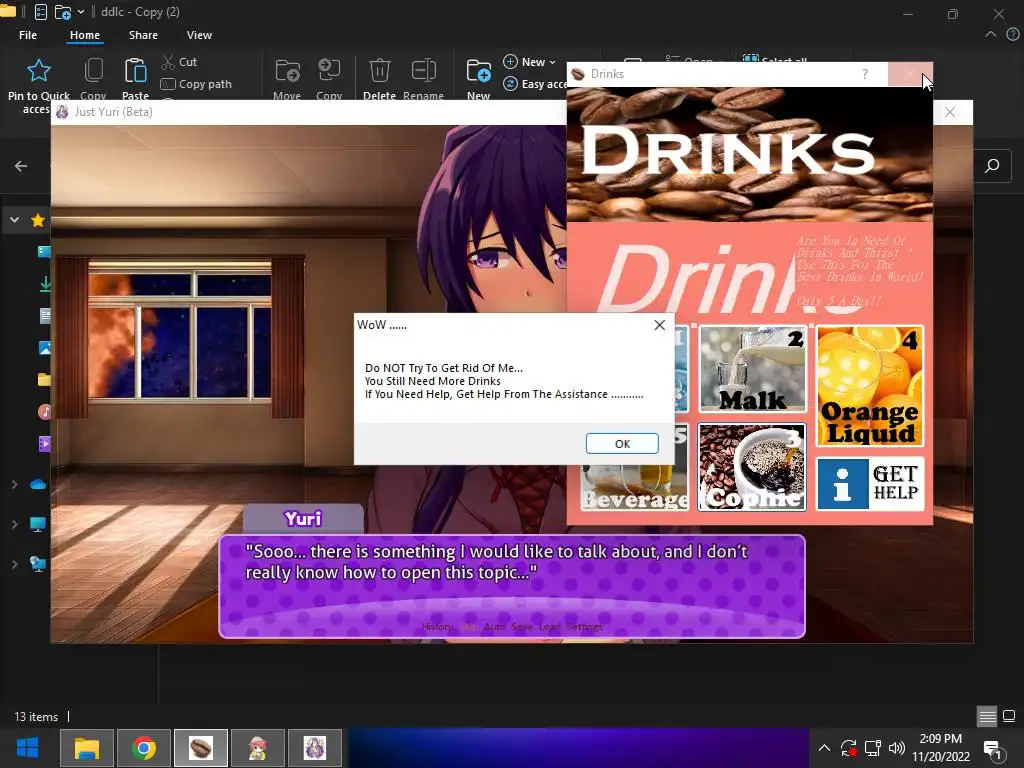
Task: Open Save menu in Just Yuri
Action: (x=522, y=627)
